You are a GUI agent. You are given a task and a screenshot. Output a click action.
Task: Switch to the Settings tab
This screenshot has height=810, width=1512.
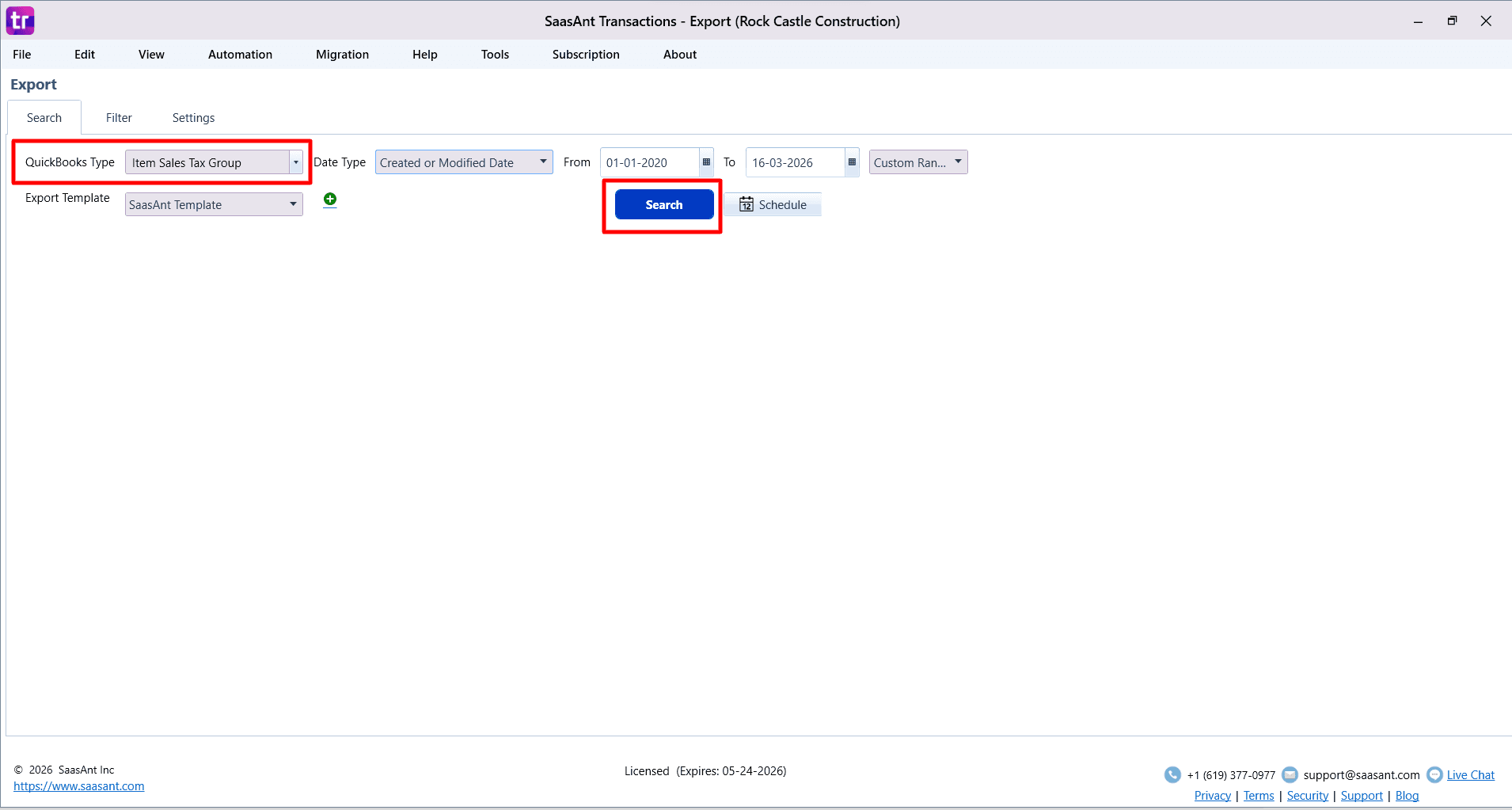pyautogui.click(x=194, y=118)
